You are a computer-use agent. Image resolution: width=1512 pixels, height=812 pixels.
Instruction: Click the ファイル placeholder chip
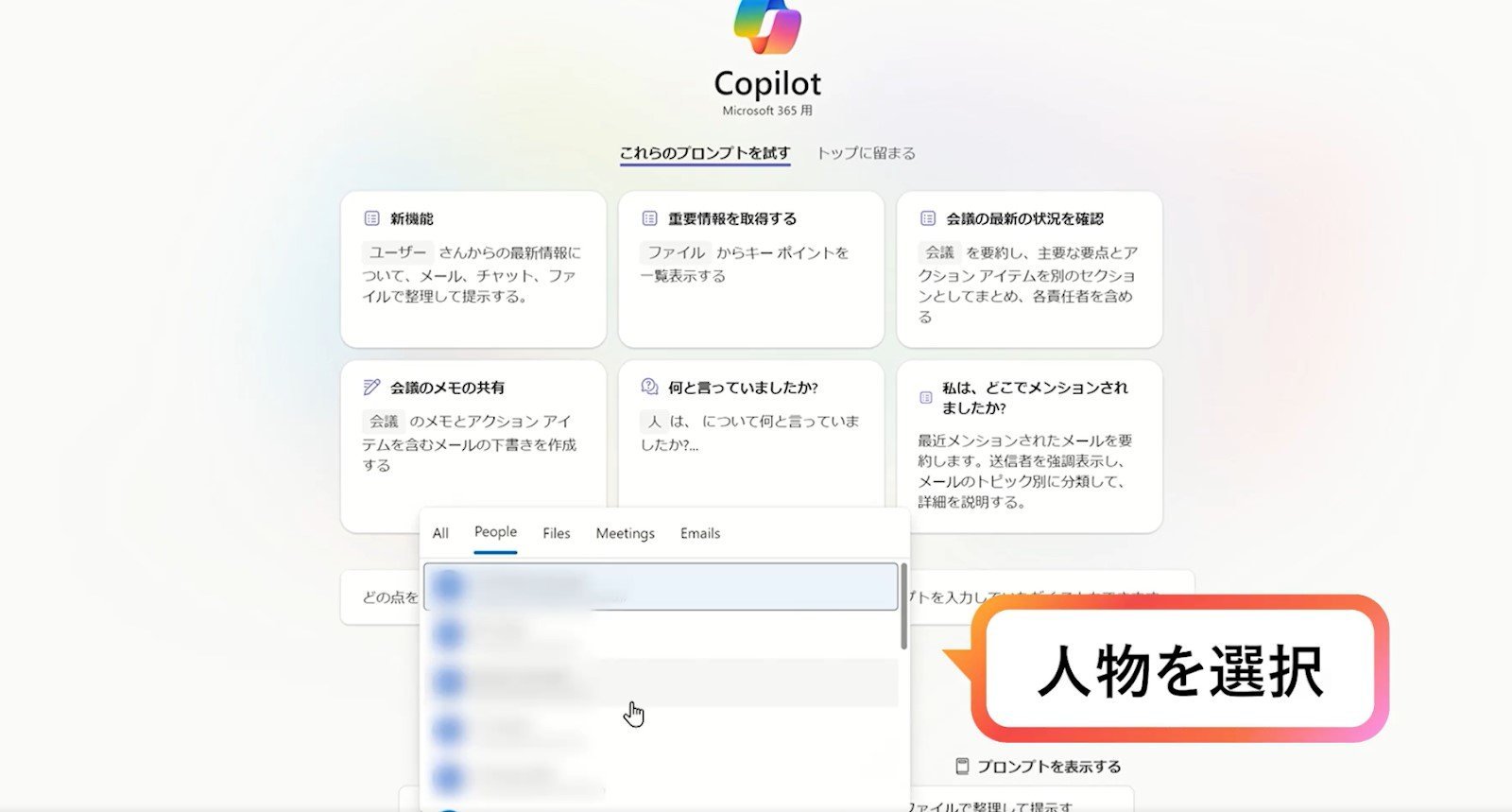pos(677,252)
